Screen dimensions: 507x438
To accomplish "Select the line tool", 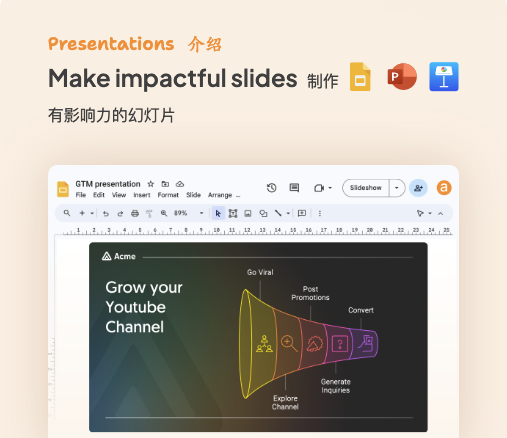I will 278,213.
